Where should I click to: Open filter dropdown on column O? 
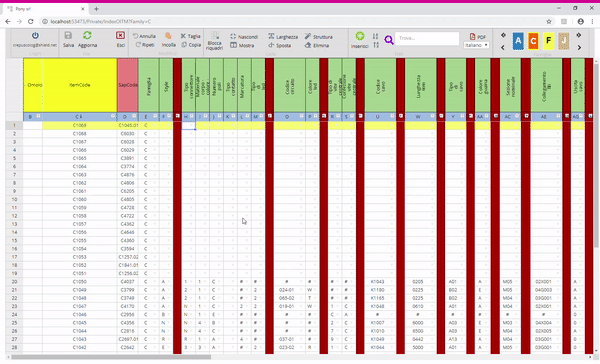tap(302, 116)
